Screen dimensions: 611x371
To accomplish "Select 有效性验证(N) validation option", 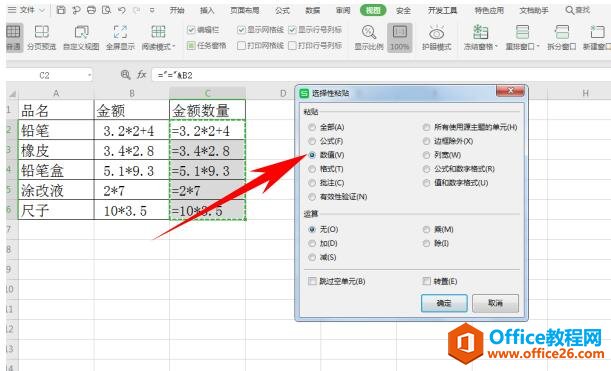I will [x=312, y=197].
